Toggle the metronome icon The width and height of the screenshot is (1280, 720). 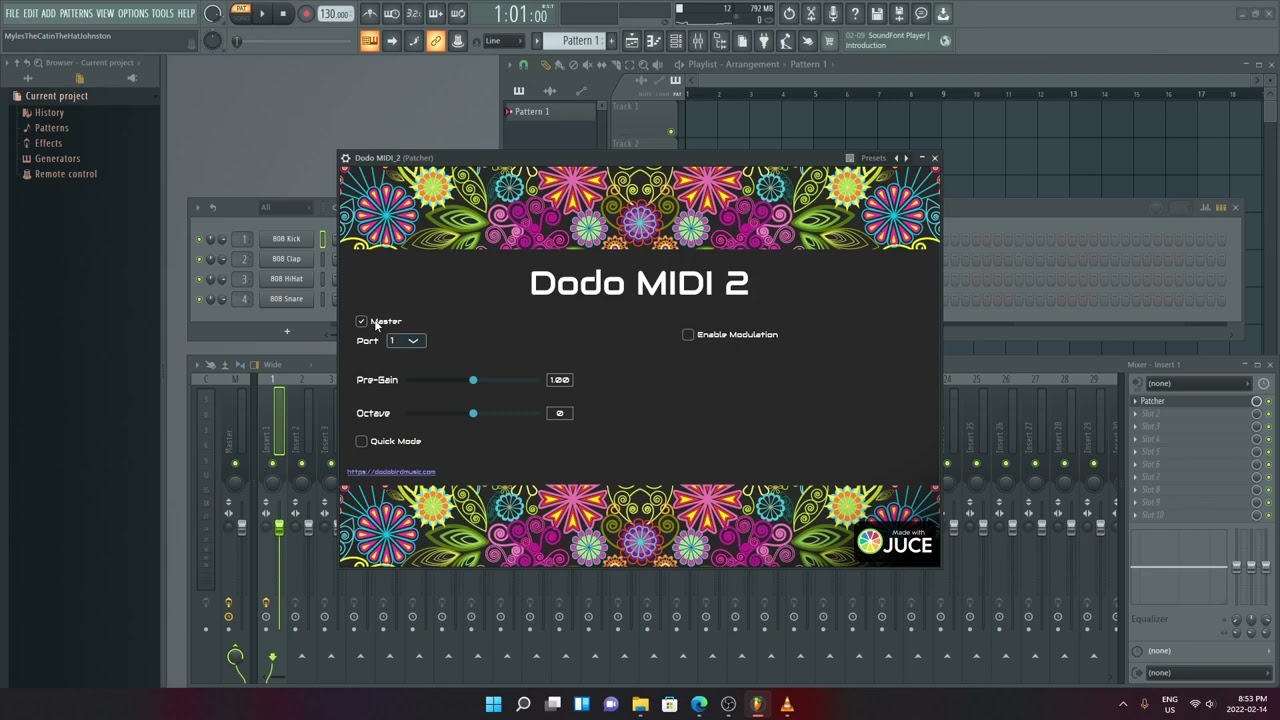(x=370, y=14)
